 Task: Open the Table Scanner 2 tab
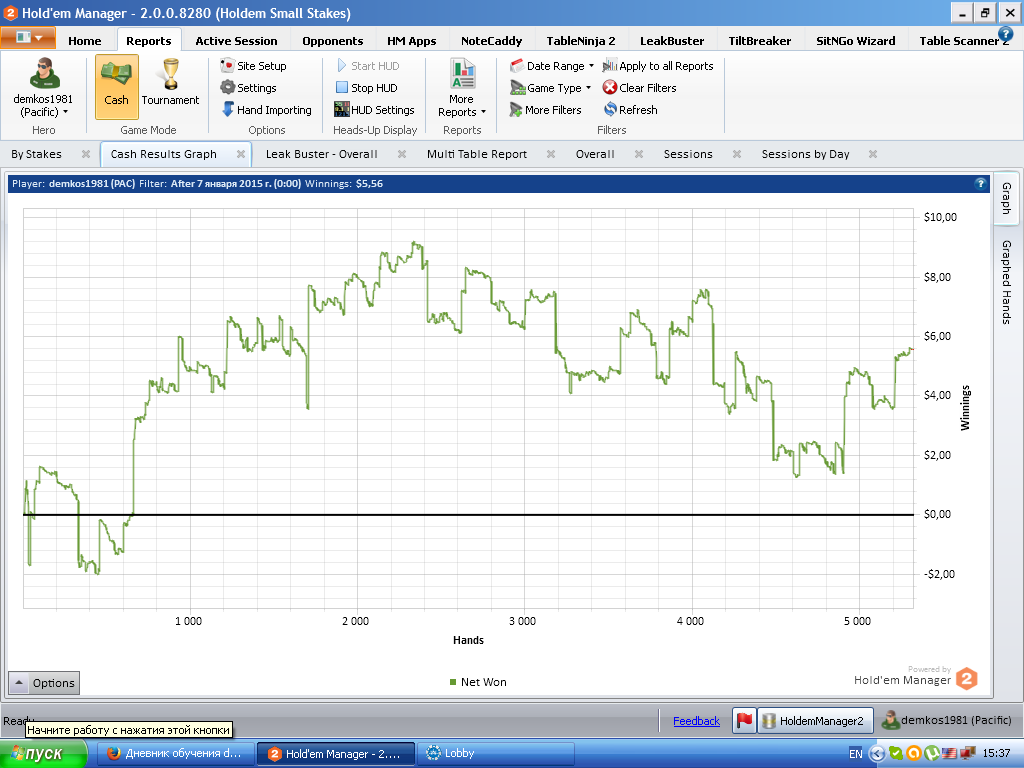coord(959,40)
